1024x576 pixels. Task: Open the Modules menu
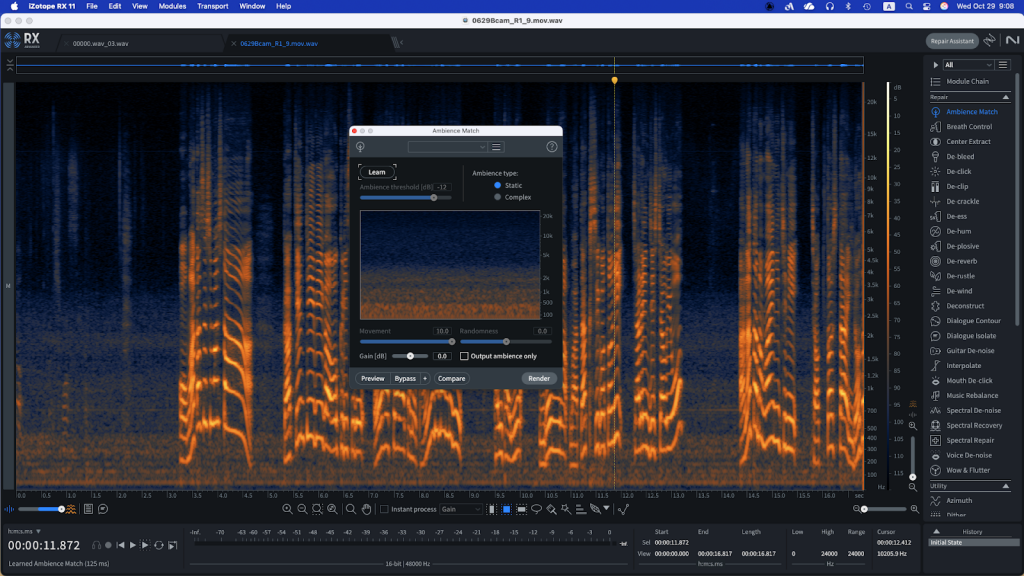click(172, 6)
